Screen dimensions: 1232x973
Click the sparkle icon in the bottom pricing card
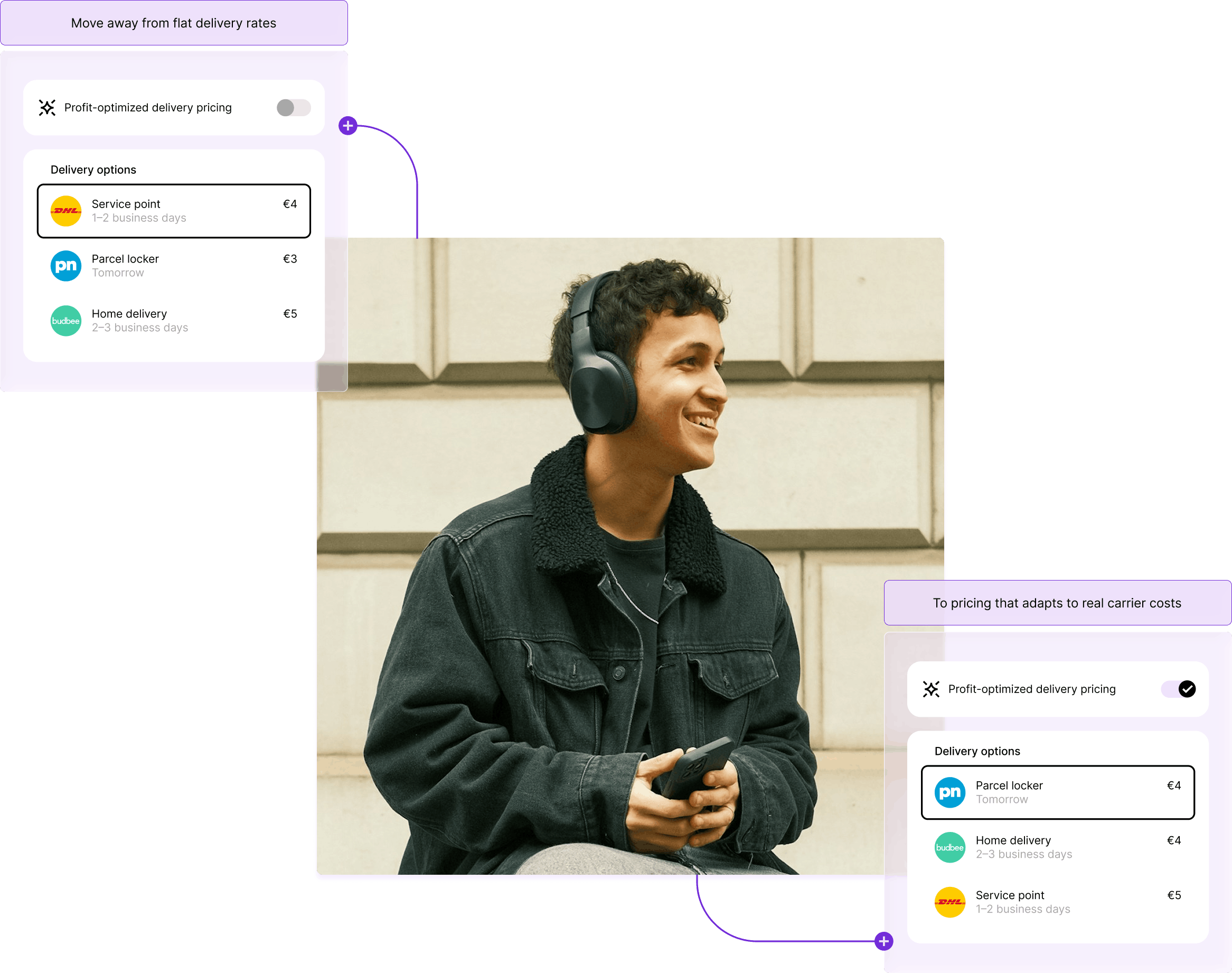pos(930,689)
